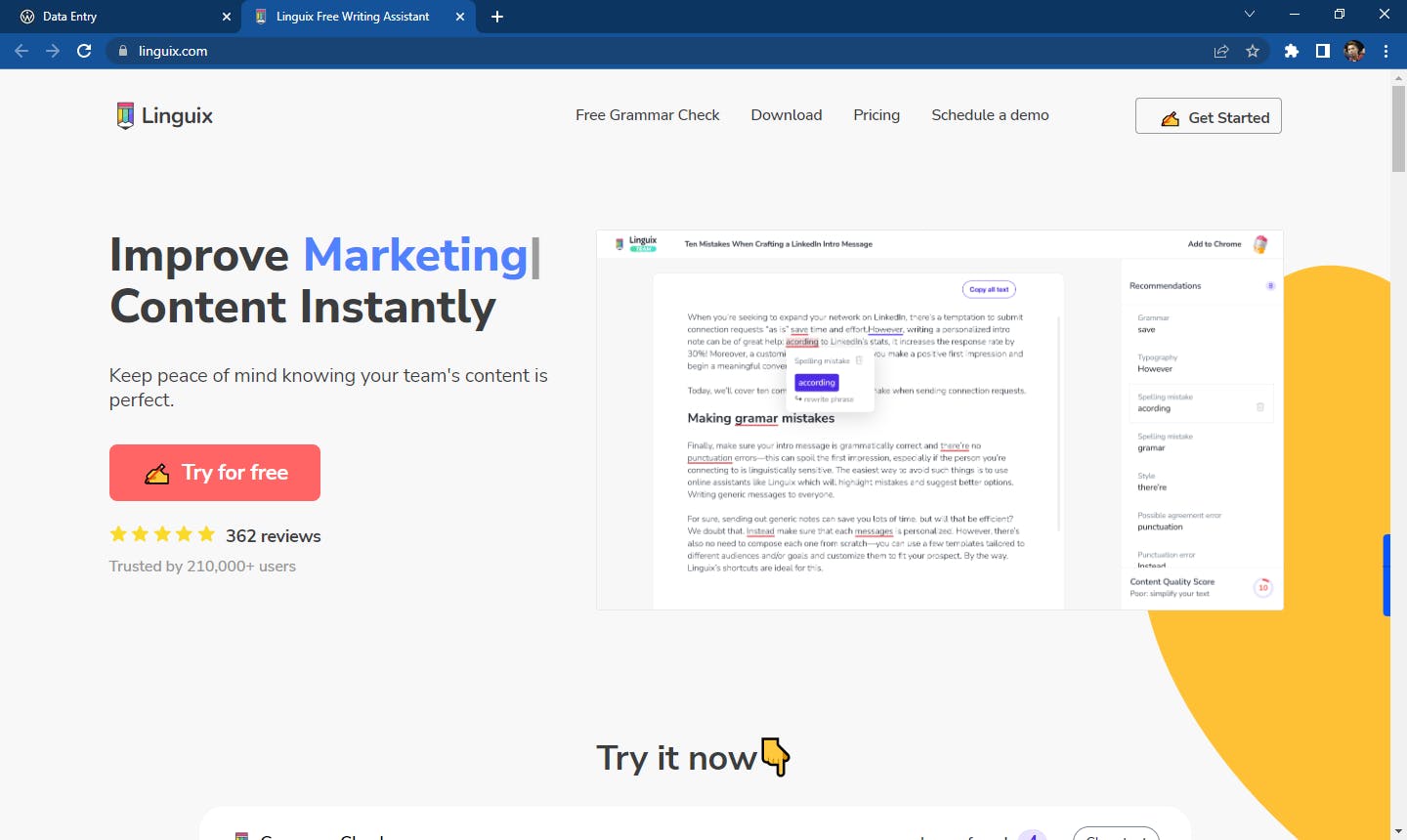Close the Linguix Free Writing Assistant tab
Screen dimensions: 1407x840
[x=460, y=17]
